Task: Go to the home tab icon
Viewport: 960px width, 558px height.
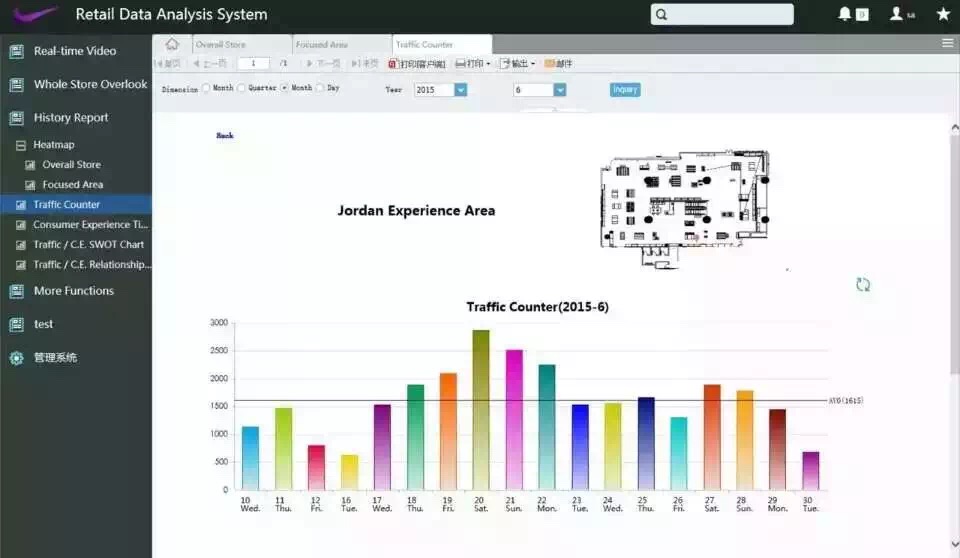Action: pos(172,44)
